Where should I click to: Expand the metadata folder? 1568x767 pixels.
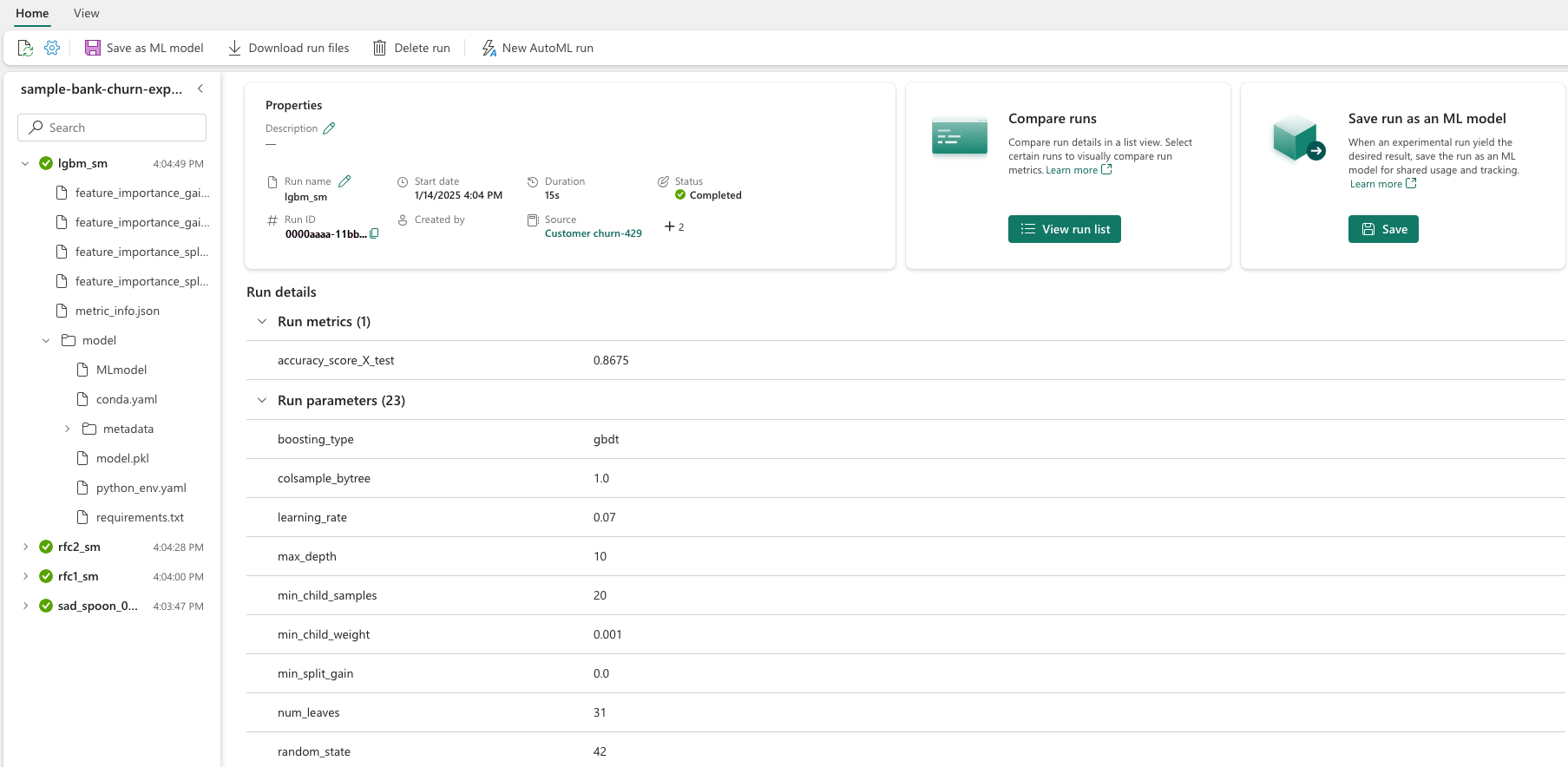point(68,429)
